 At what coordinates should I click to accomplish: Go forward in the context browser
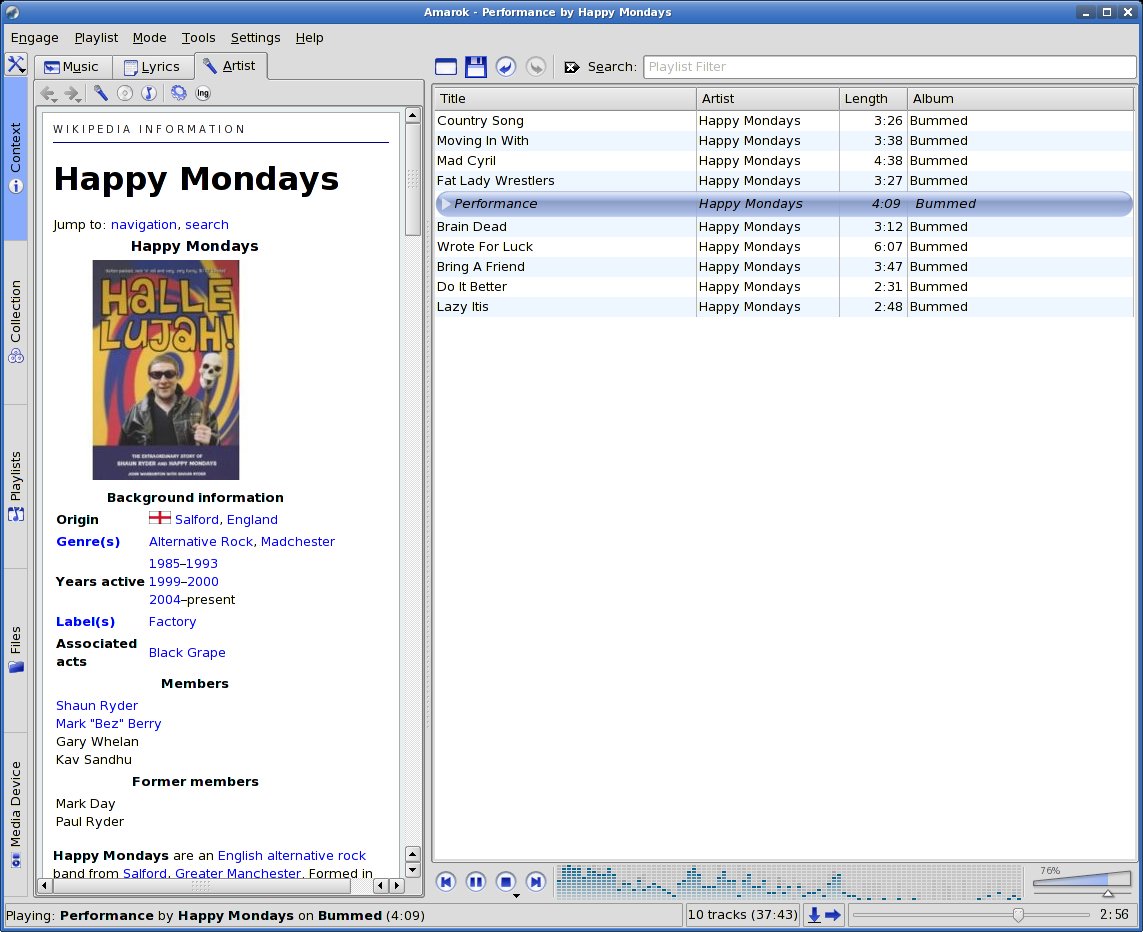(x=73, y=93)
